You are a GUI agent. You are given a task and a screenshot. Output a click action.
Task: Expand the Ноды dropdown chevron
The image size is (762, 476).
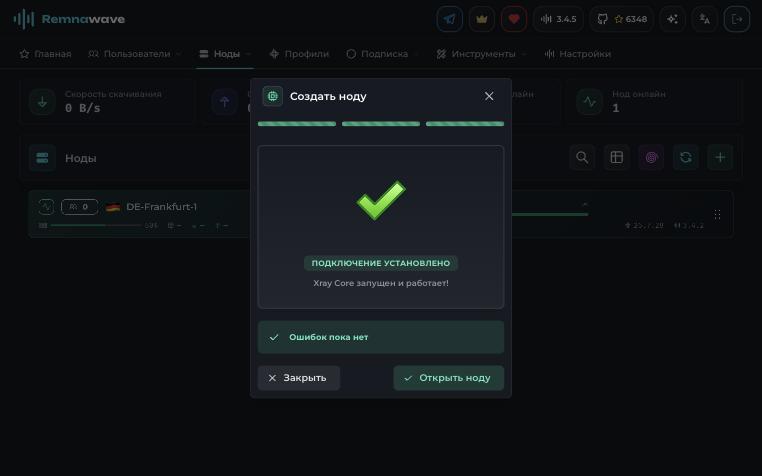point(248,54)
